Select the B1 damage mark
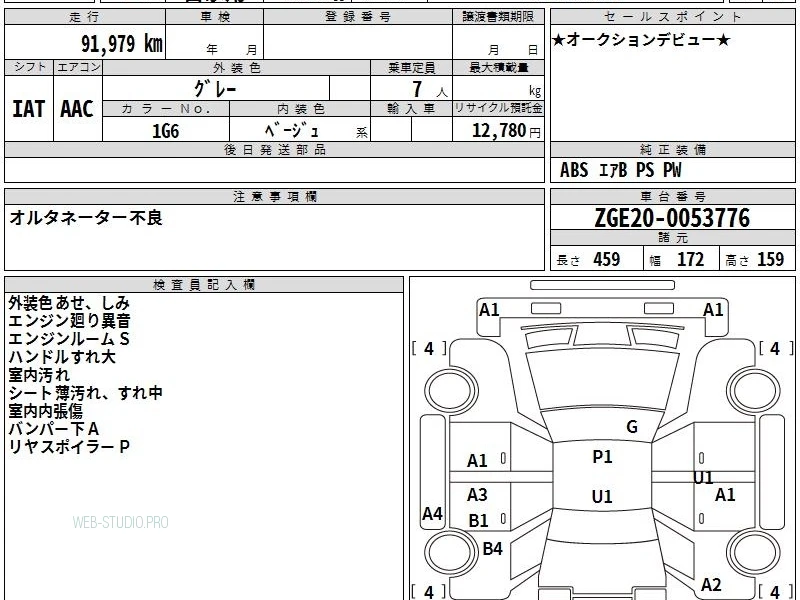The height and width of the screenshot is (600, 800). click(478, 521)
